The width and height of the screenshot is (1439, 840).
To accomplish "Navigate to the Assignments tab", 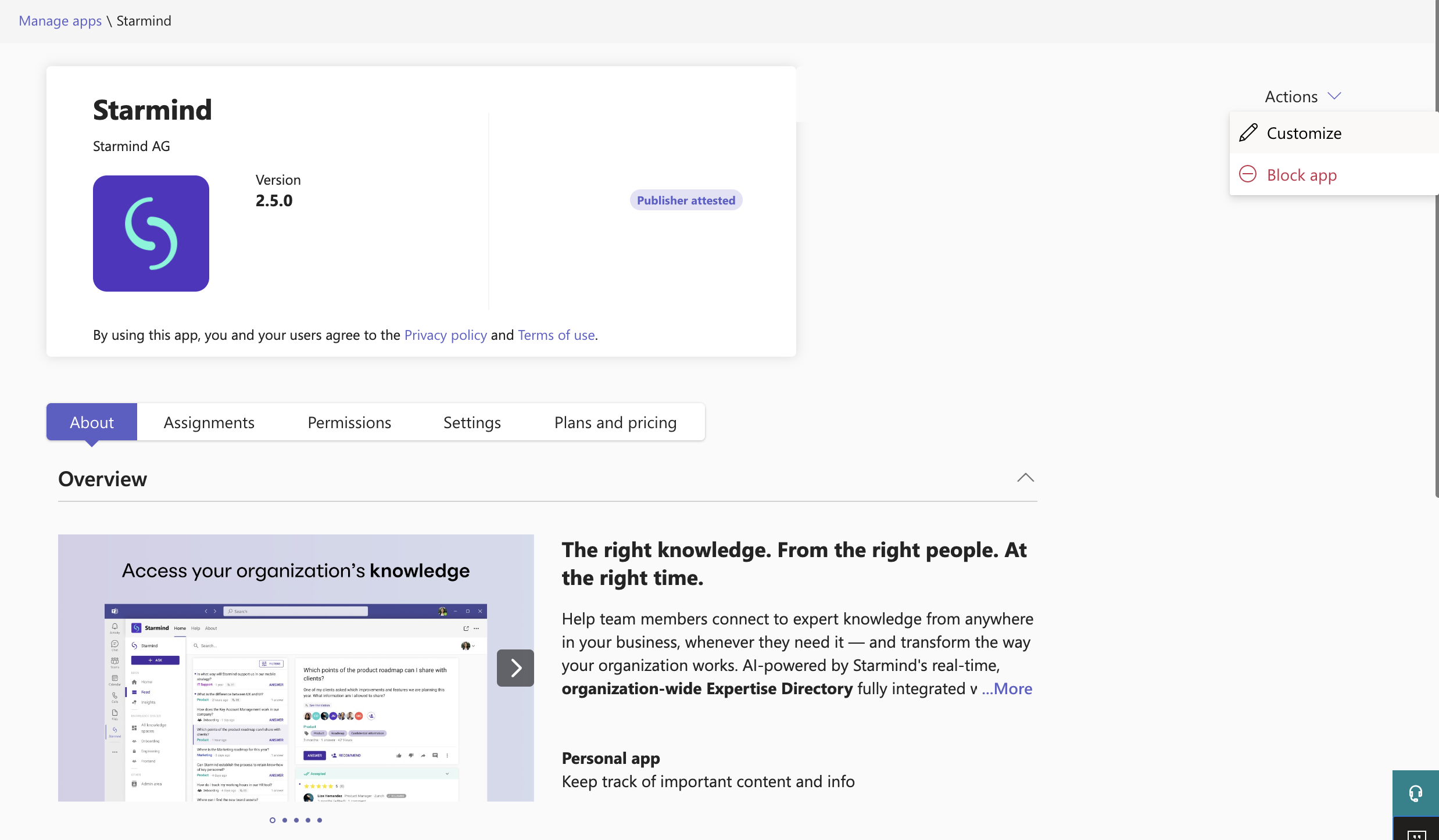I will coord(209,421).
